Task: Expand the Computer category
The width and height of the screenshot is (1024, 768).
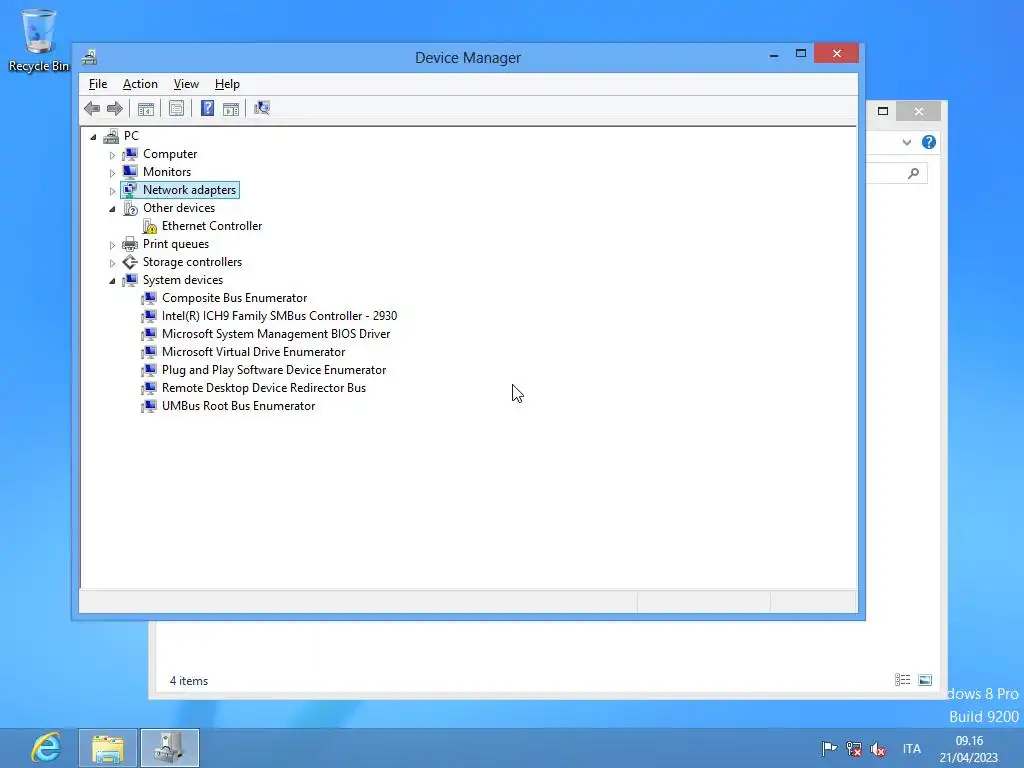Action: [x=112, y=155]
